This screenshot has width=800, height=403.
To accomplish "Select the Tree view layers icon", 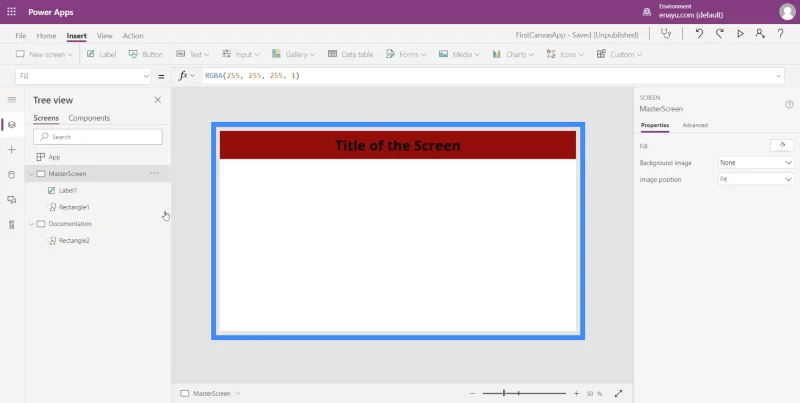I will pyautogui.click(x=12, y=124).
